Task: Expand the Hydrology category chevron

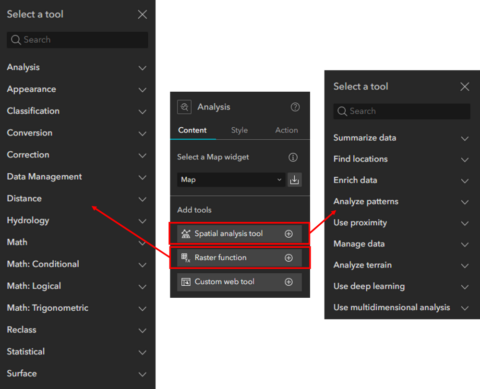Action: 142,221
